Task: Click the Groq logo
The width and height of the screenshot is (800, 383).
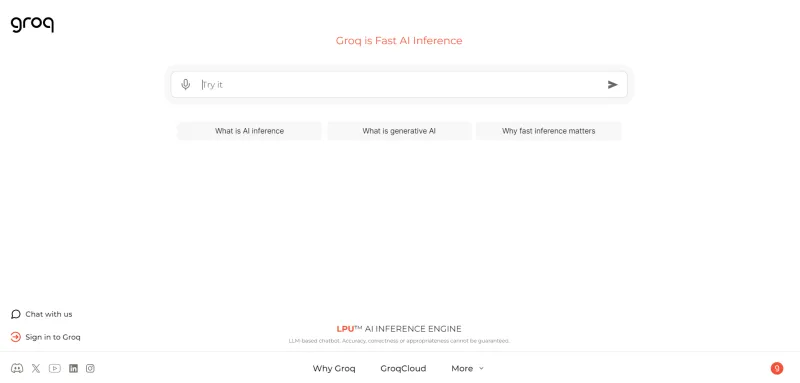Action: click(32, 24)
